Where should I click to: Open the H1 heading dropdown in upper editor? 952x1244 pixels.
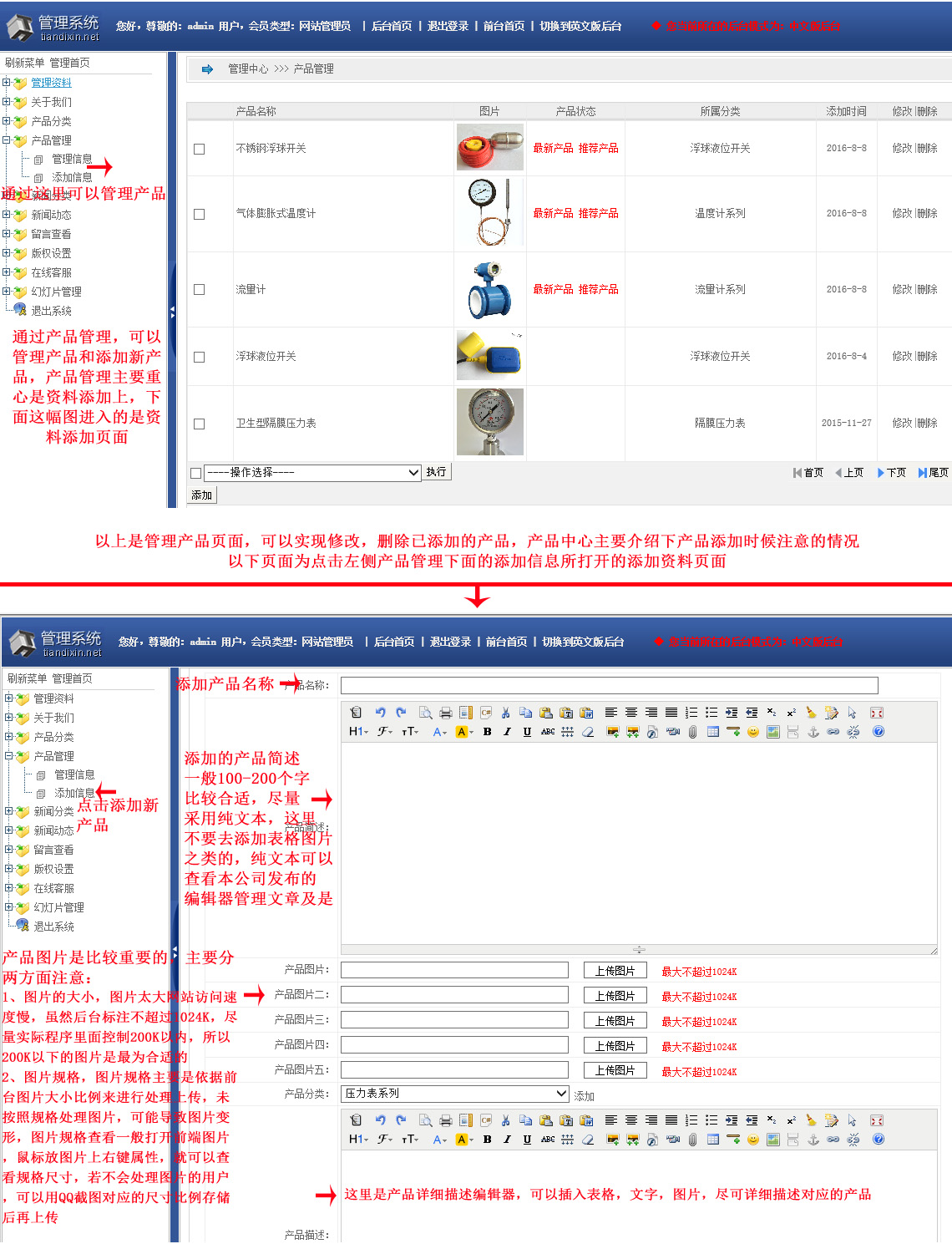pyautogui.click(x=358, y=732)
